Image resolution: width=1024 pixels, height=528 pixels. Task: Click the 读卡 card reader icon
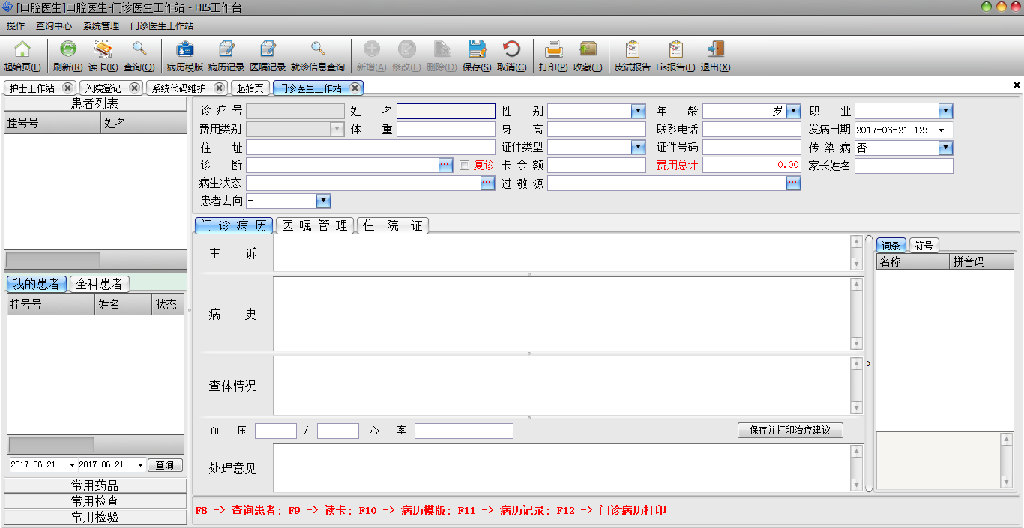click(103, 50)
